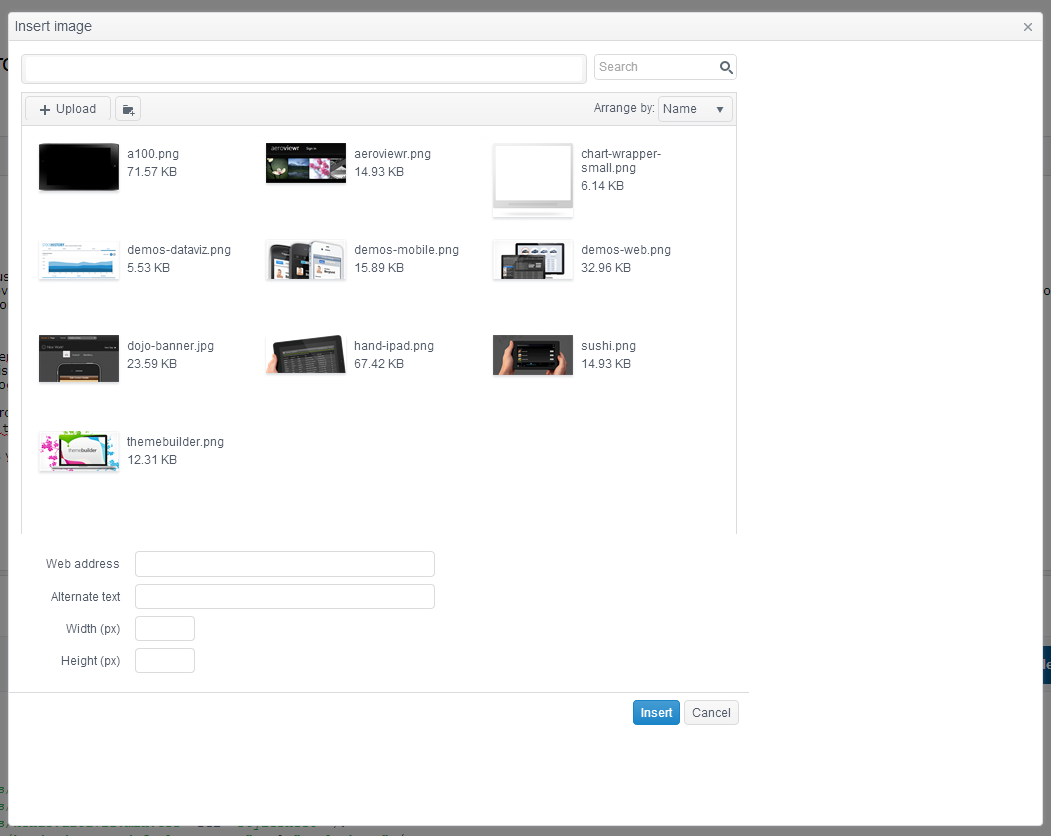Viewport: 1051px width, 836px height.
Task: Select the demos-mobile.png thumbnail
Action: 306,259
